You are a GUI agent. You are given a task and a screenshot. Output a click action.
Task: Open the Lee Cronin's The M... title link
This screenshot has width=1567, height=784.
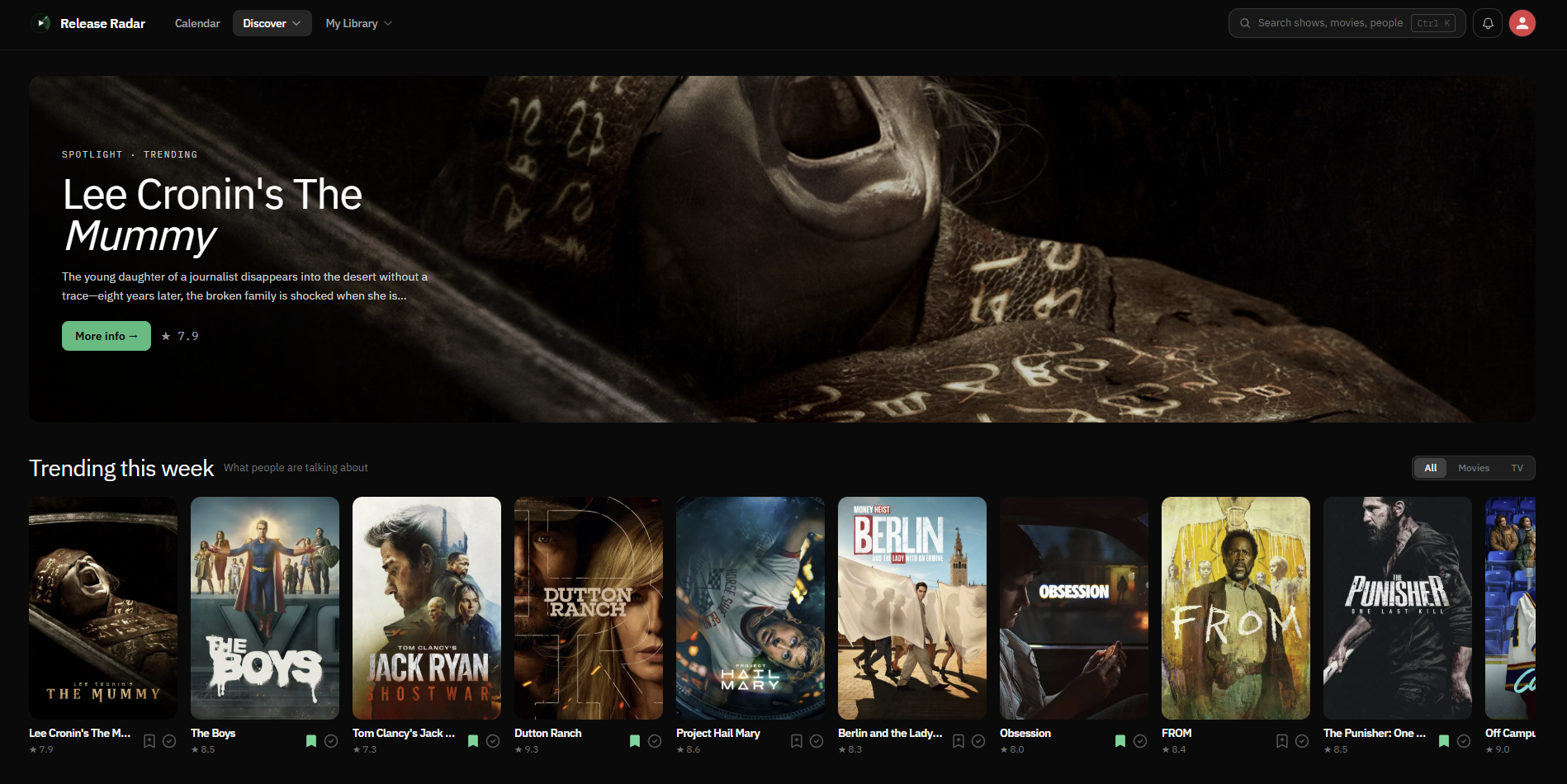point(80,733)
